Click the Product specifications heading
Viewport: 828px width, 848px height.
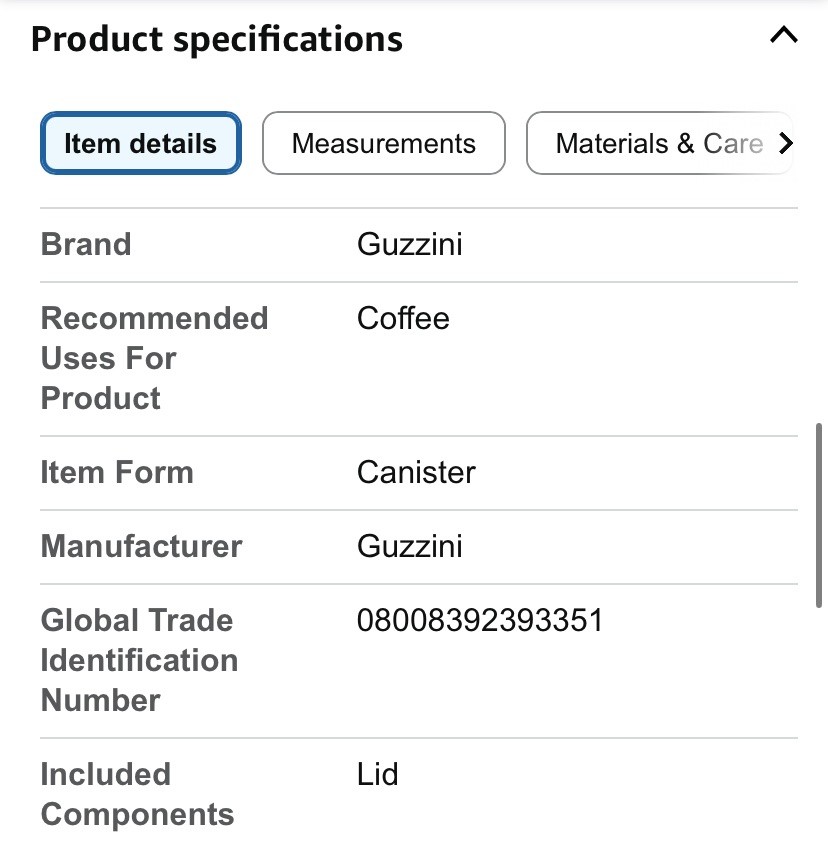(216, 38)
